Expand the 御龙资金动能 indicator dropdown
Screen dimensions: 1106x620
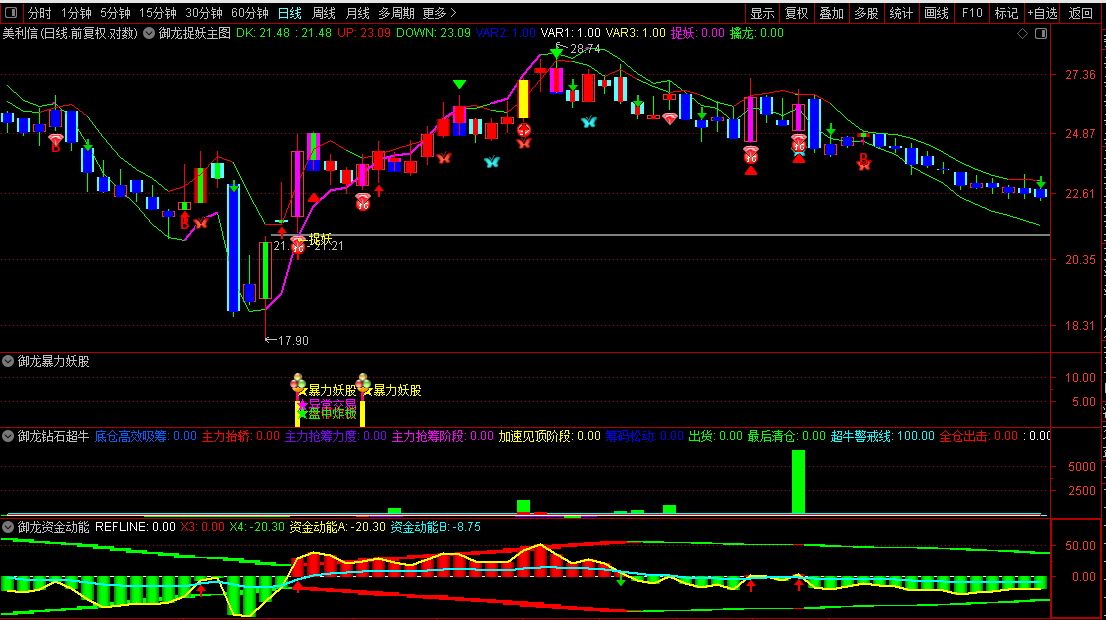(x=8, y=527)
